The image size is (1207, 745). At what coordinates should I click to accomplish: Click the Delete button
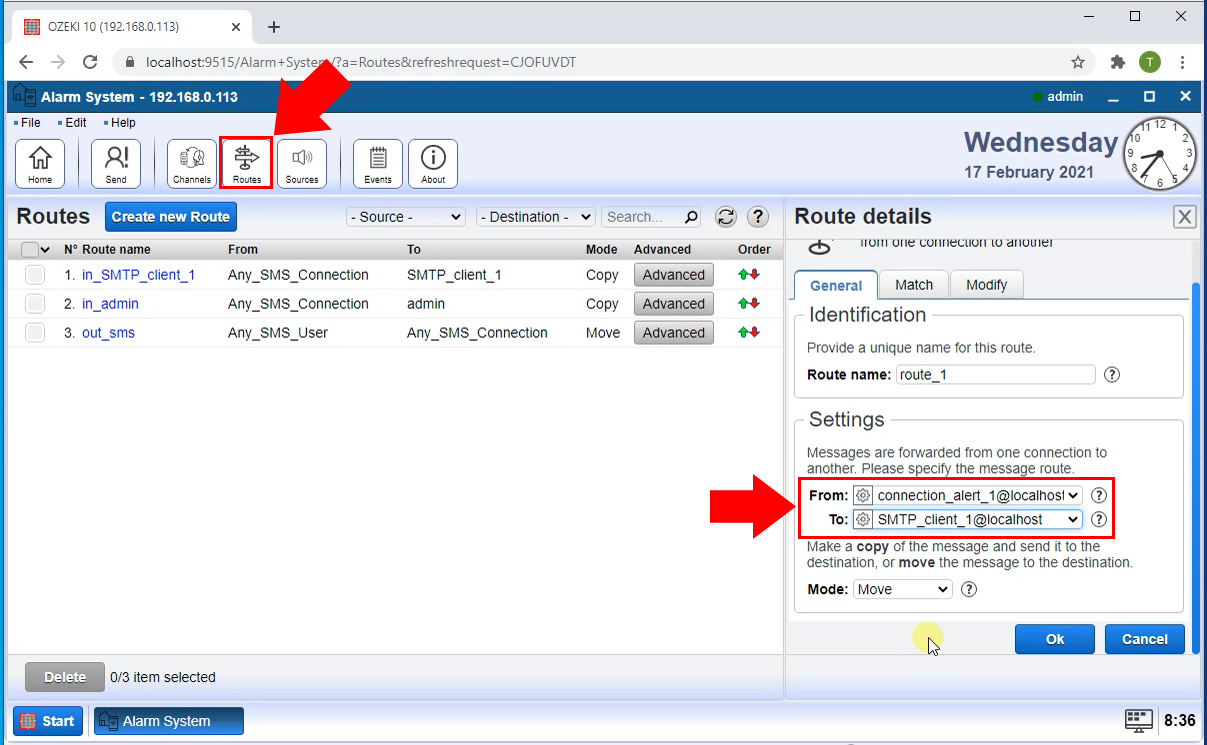[x=65, y=677]
